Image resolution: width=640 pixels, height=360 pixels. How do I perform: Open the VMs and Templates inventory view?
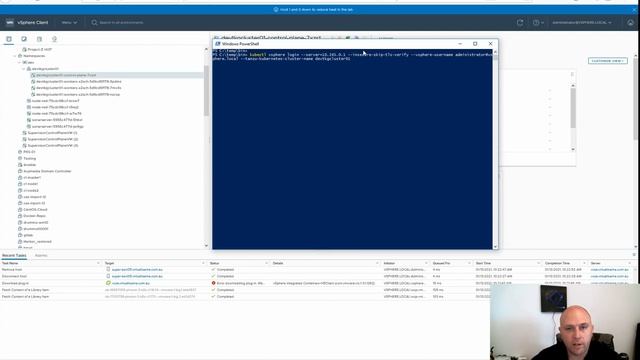click(x=24, y=39)
